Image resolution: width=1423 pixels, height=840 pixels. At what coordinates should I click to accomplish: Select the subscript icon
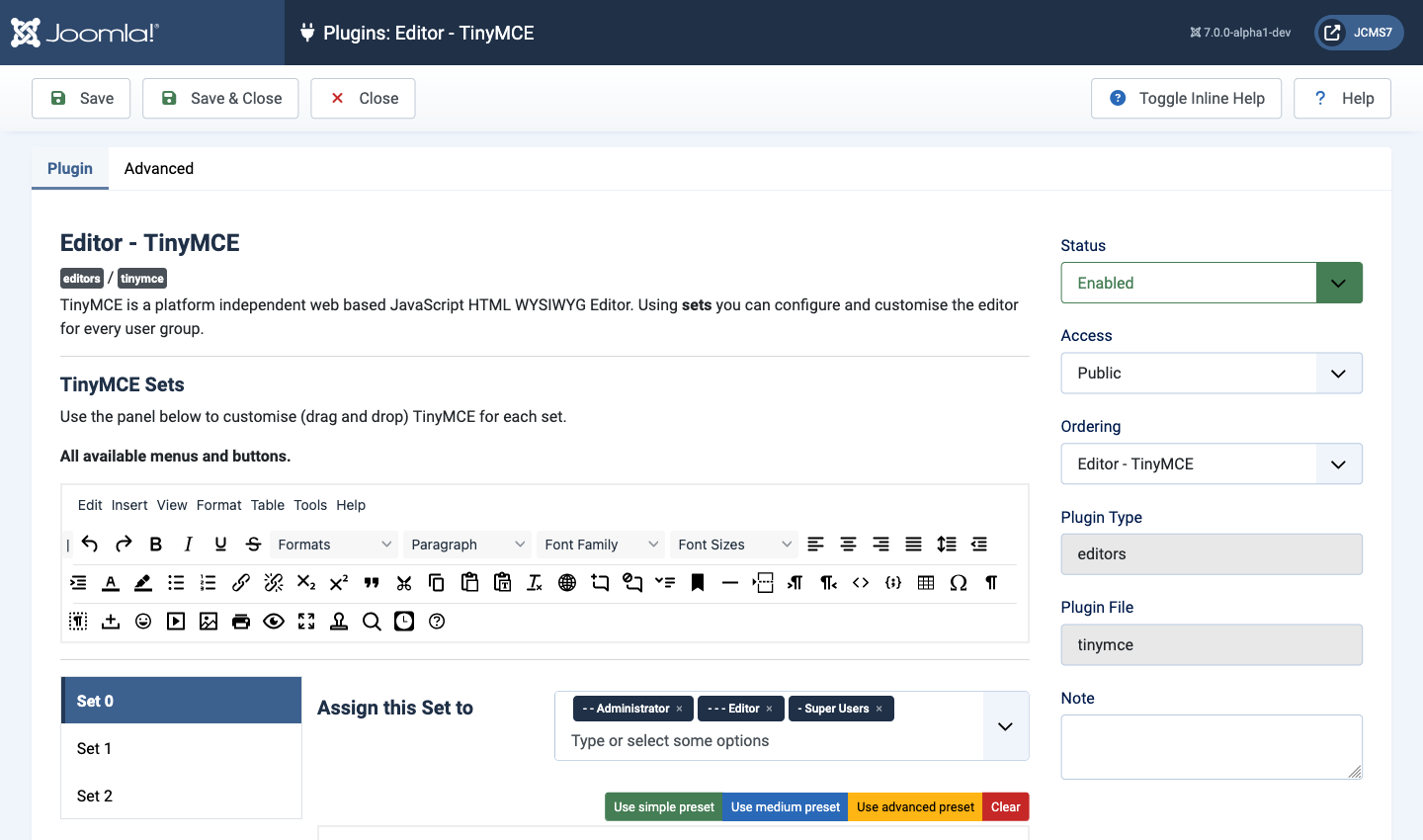(x=306, y=582)
